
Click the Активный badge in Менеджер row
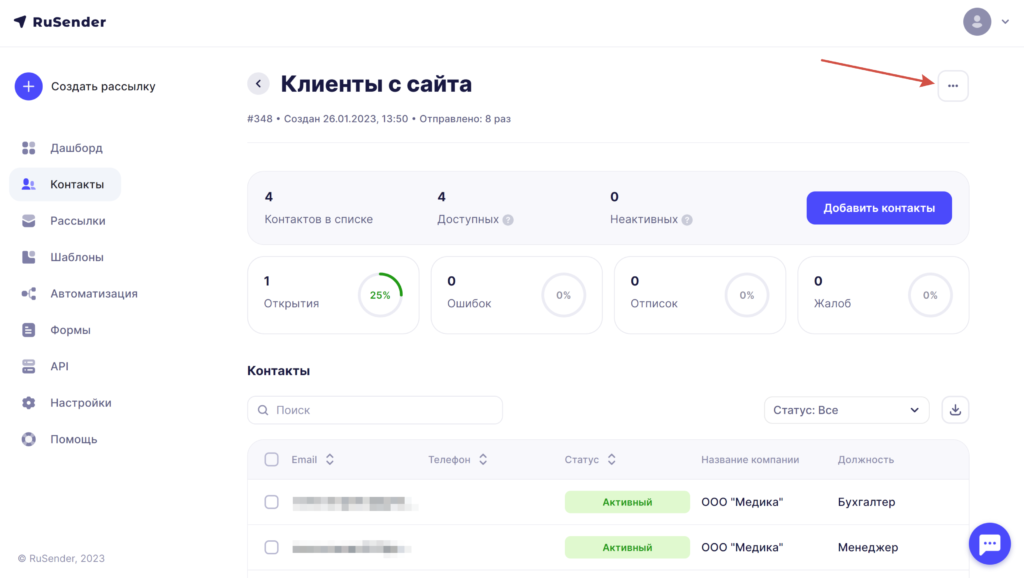point(627,547)
